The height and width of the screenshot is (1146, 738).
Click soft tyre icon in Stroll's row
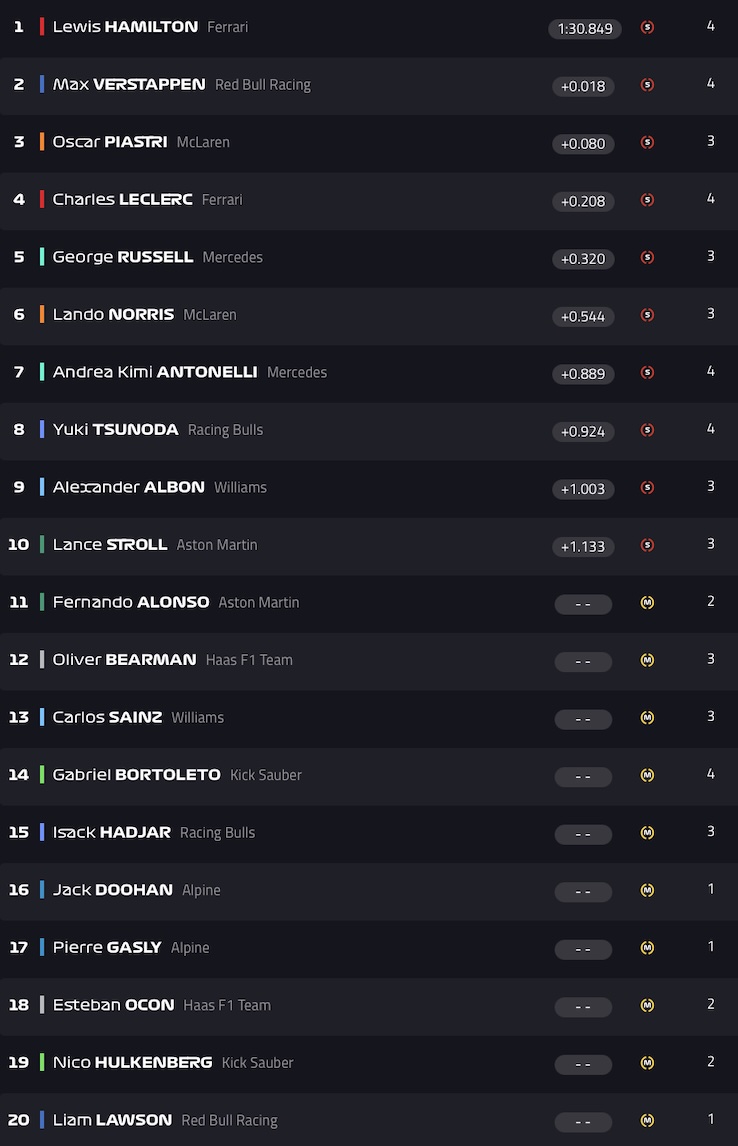click(647, 546)
